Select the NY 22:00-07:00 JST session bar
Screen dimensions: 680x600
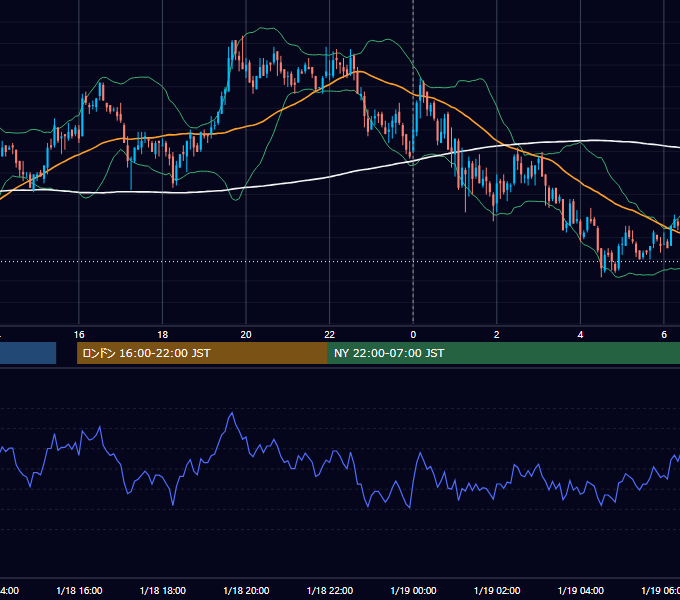pyautogui.click(x=504, y=353)
